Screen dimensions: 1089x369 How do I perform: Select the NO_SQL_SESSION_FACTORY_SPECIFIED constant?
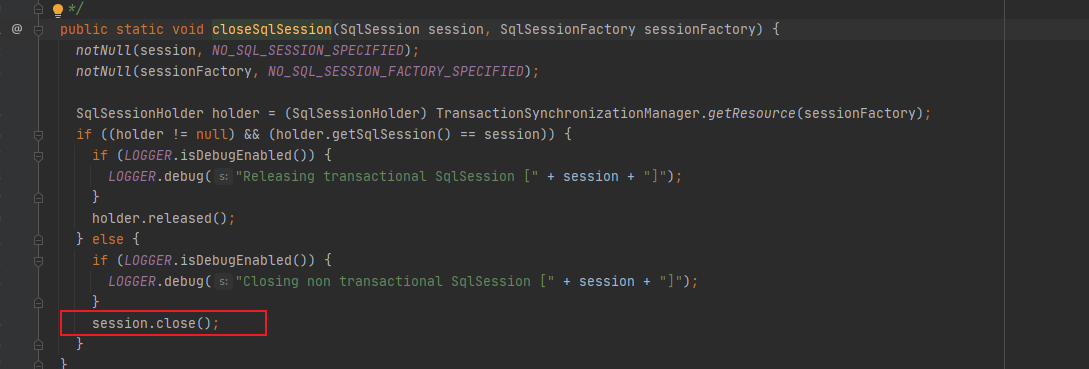pyautogui.click(x=395, y=71)
